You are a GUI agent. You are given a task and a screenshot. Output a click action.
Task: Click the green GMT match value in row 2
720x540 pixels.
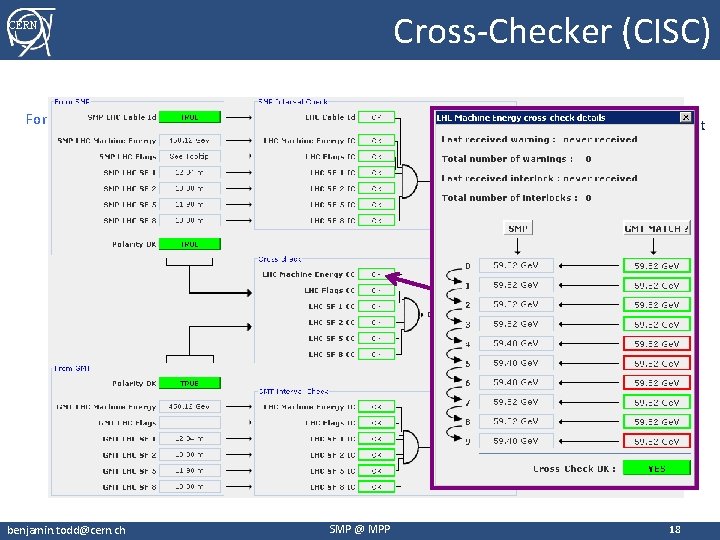657,304
